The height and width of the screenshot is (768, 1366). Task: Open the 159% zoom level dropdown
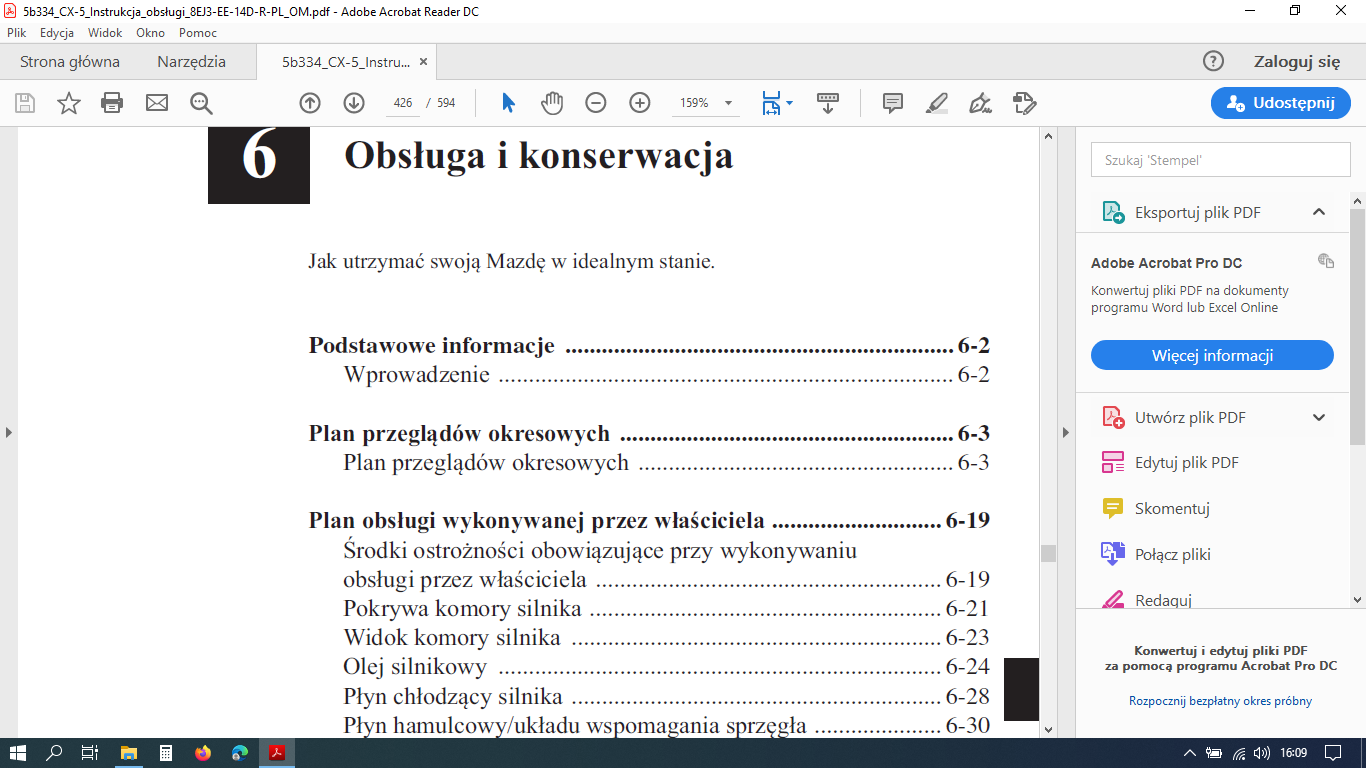728,103
